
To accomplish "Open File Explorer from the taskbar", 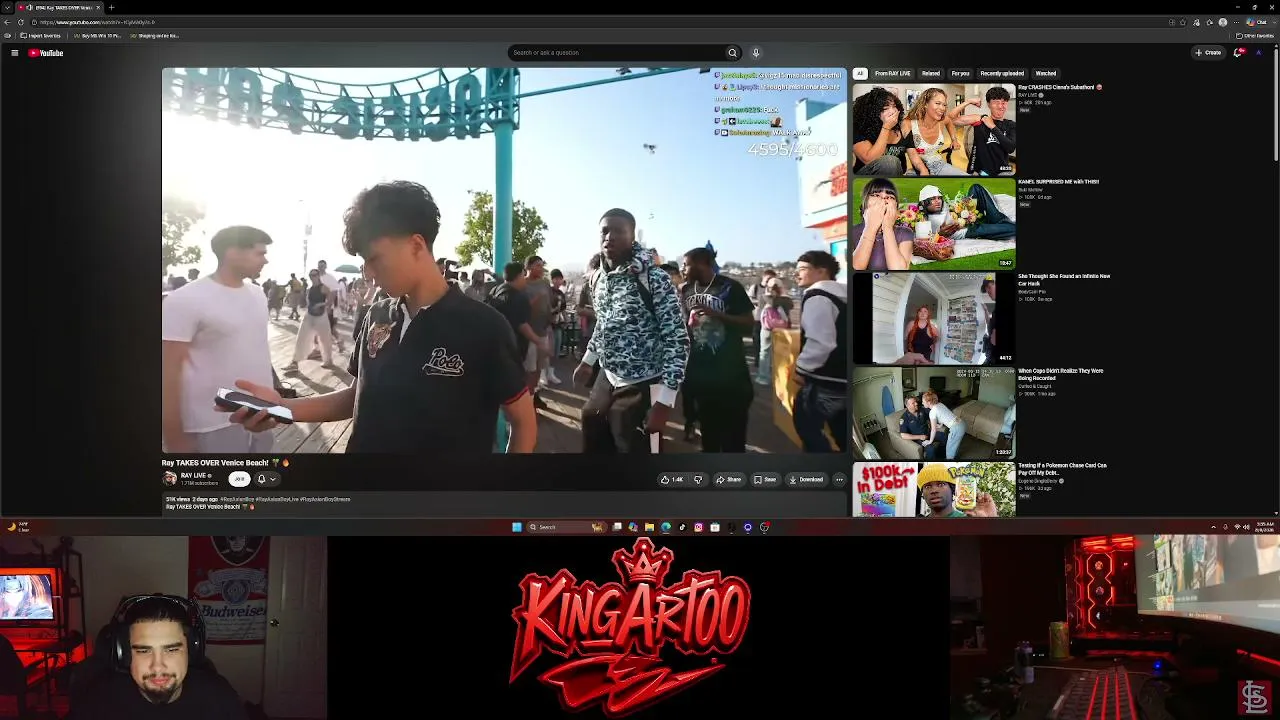I will click(649, 527).
